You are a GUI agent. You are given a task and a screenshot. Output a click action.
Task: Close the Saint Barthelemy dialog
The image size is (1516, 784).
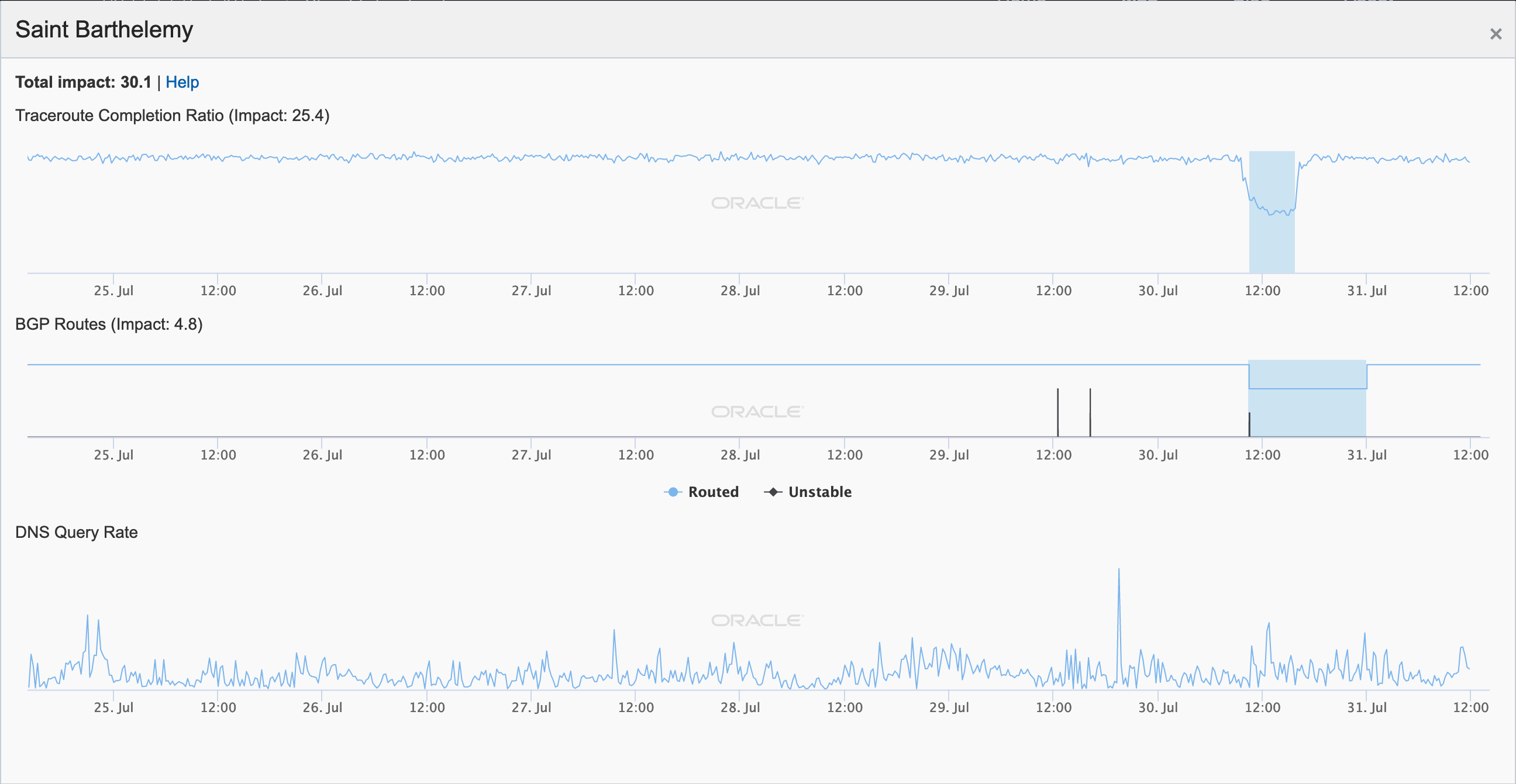(1496, 34)
